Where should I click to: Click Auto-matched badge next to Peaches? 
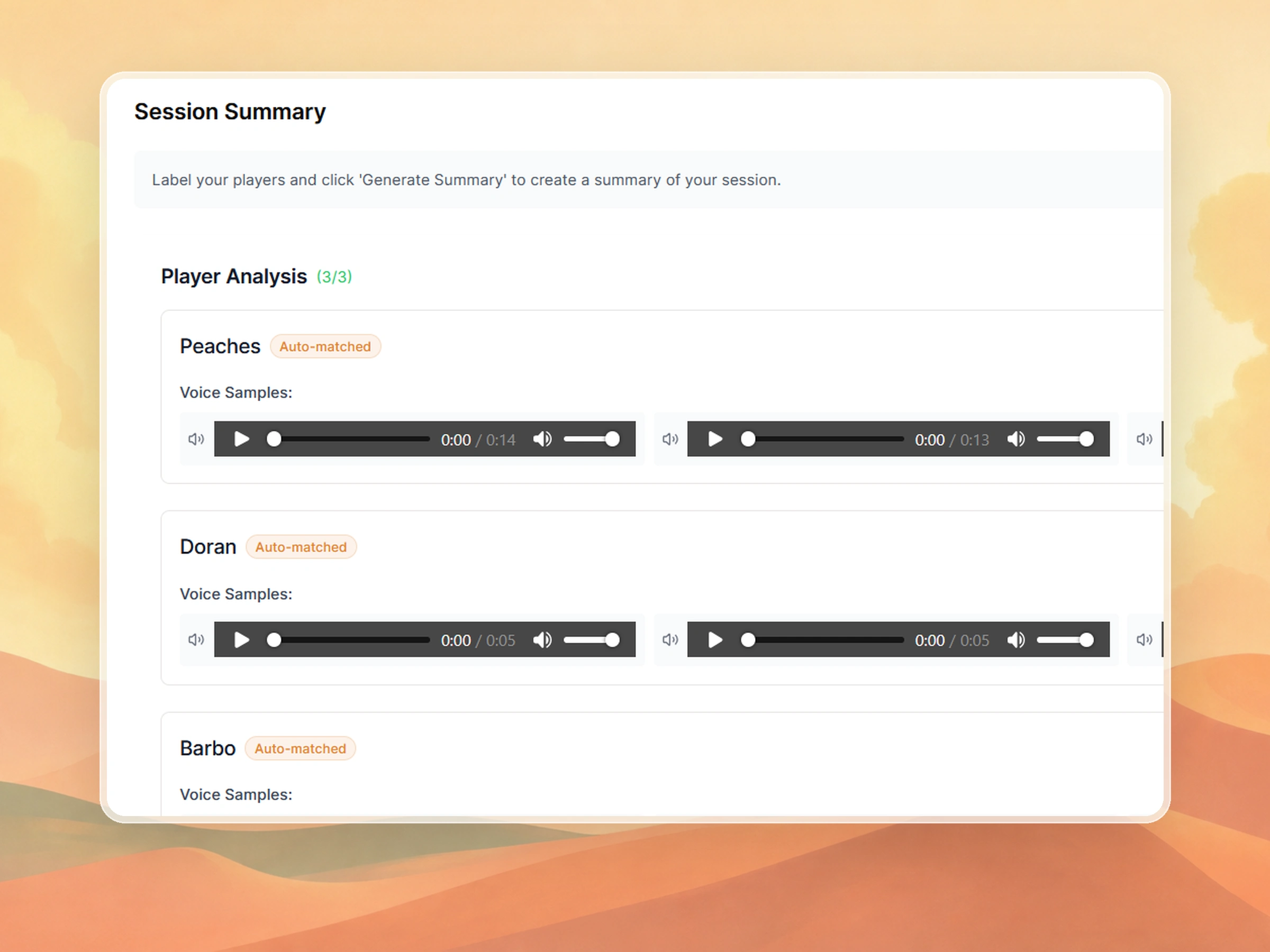pyautogui.click(x=325, y=346)
